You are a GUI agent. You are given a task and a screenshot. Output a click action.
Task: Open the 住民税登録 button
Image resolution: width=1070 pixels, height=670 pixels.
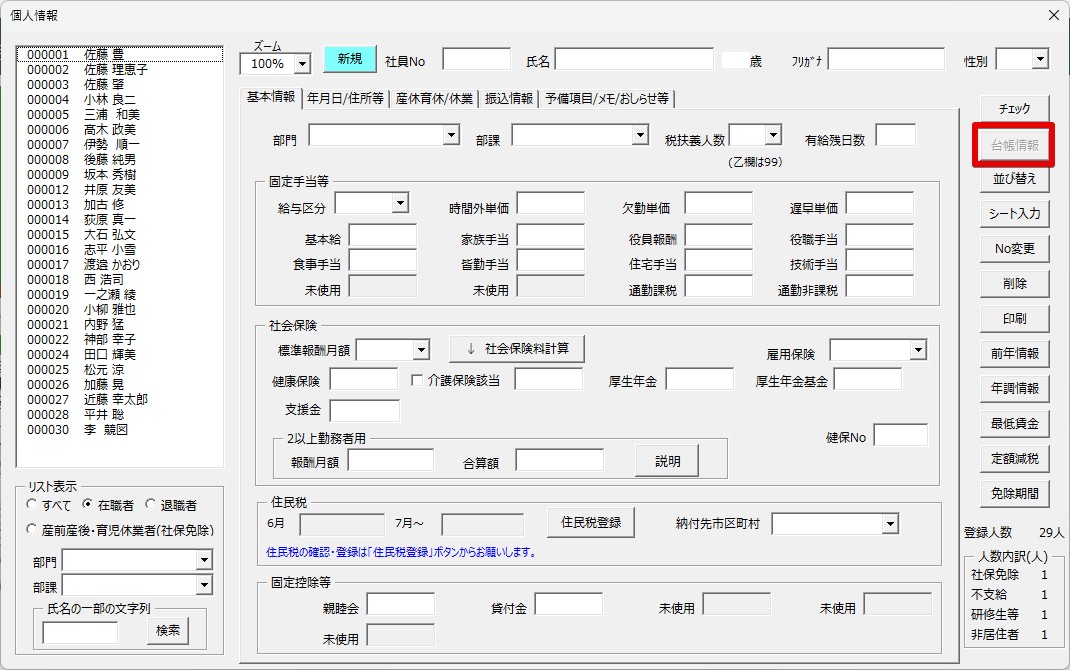tap(591, 523)
